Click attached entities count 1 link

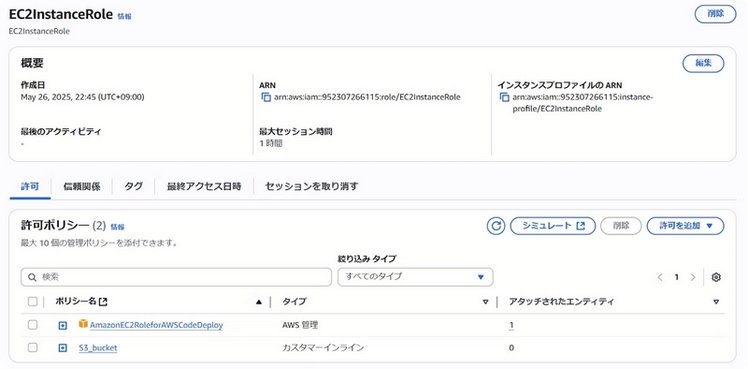pos(511,325)
